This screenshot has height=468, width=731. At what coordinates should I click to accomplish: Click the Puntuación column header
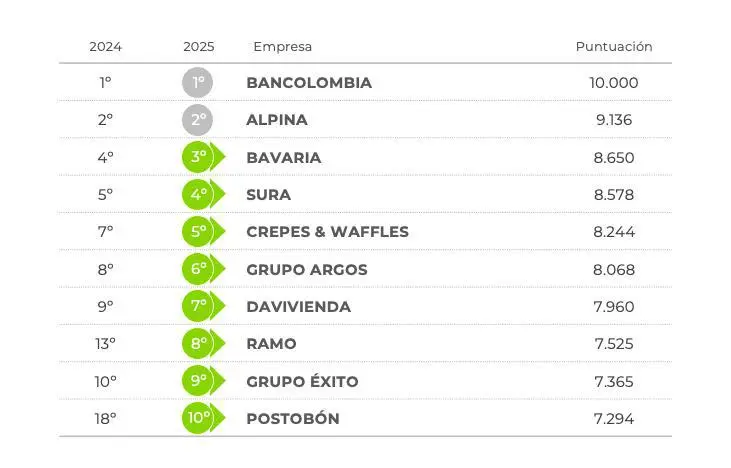click(x=614, y=47)
